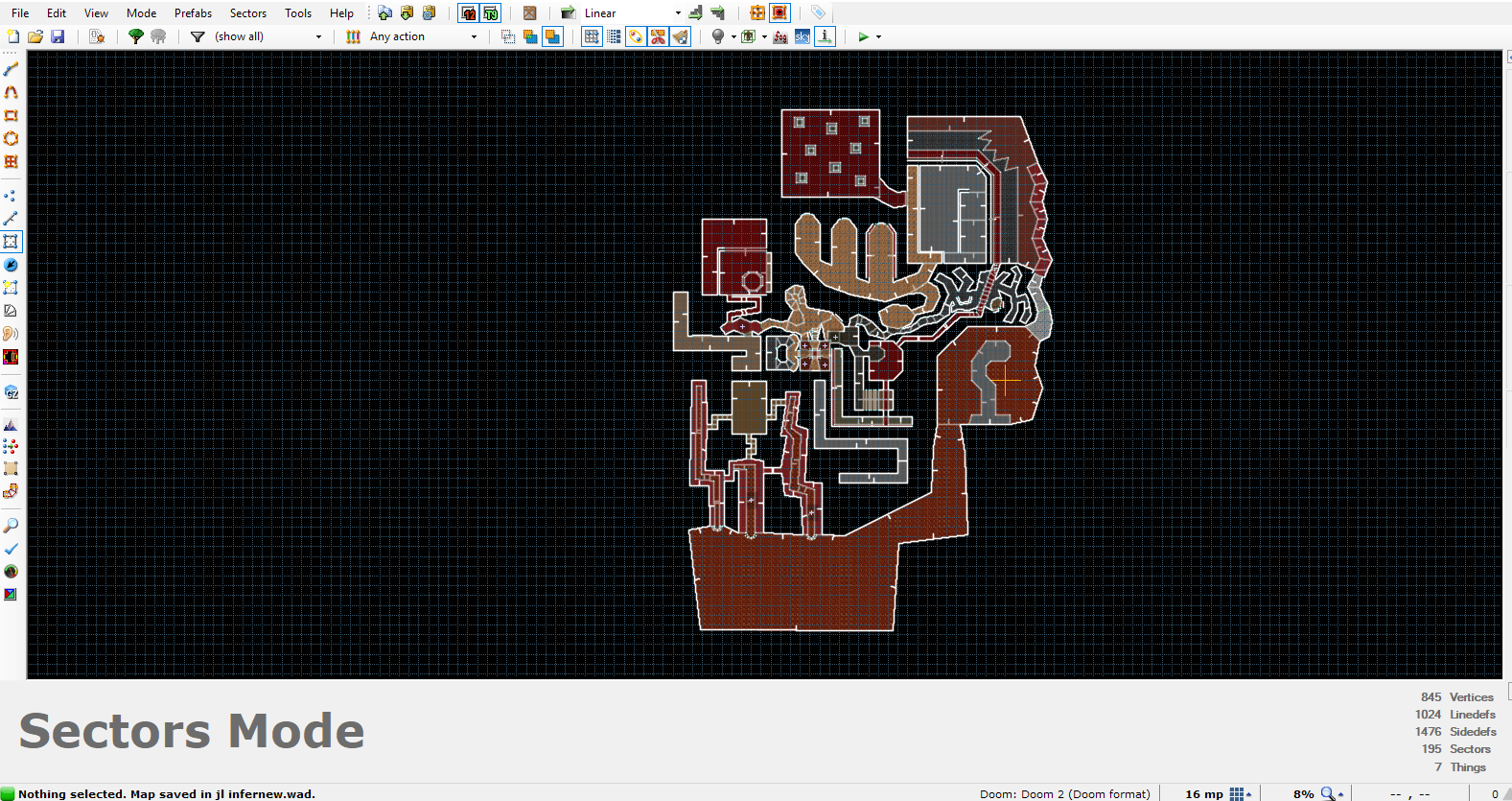
Task: Switch to Vertices mode icon
Action: [x=12, y=196]
